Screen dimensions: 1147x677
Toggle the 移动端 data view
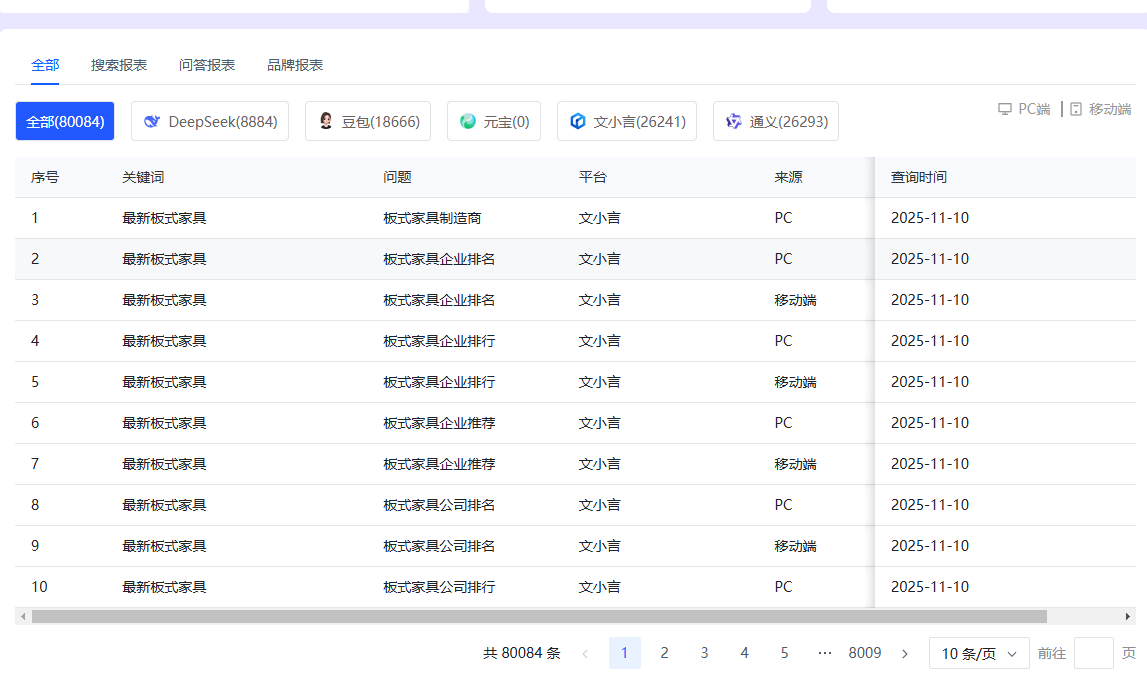1098,109
